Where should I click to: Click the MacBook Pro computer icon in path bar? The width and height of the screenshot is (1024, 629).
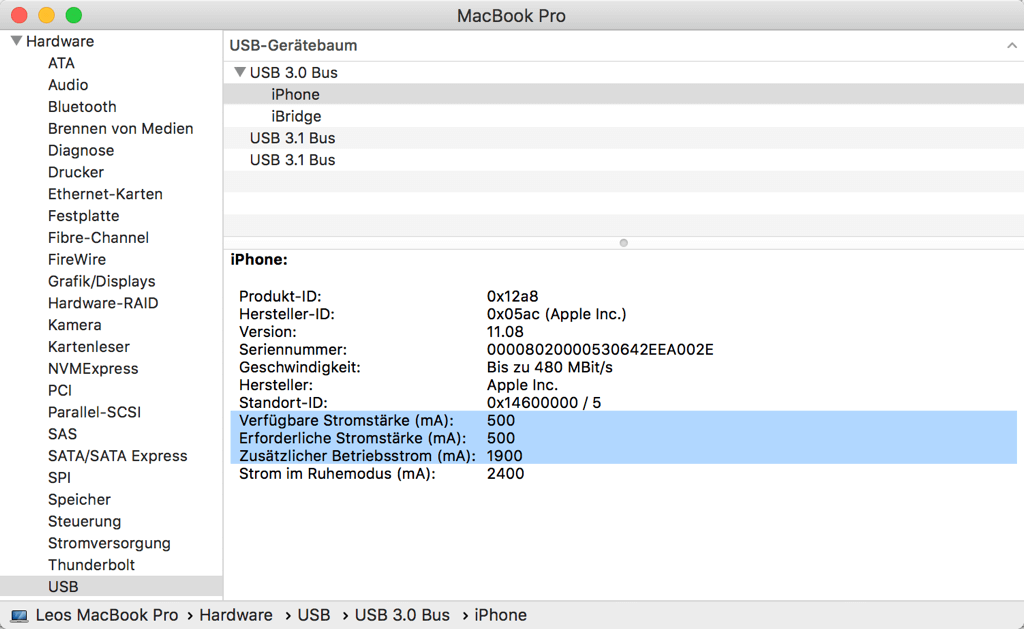[20, 615]
